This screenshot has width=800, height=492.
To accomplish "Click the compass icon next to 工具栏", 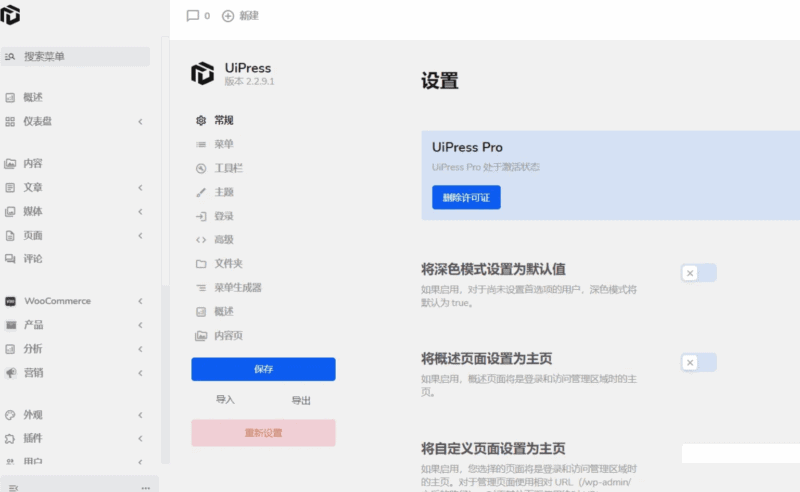I will 201,168.
